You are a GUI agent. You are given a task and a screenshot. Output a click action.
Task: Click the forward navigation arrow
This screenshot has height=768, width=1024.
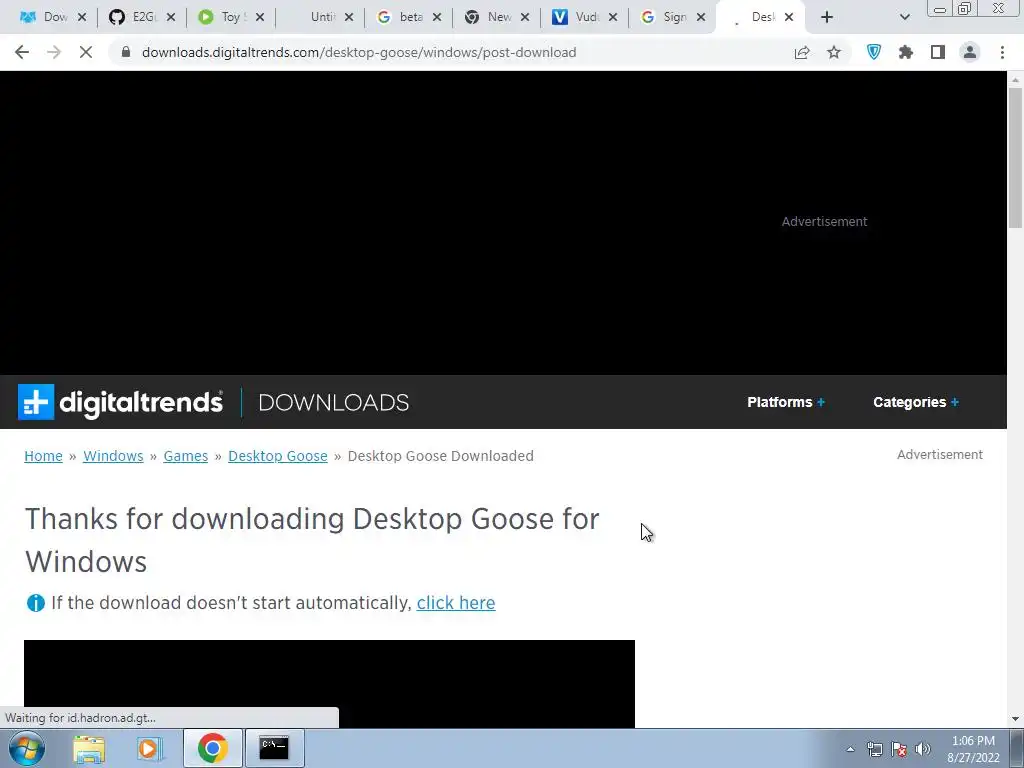coord(54,52)
